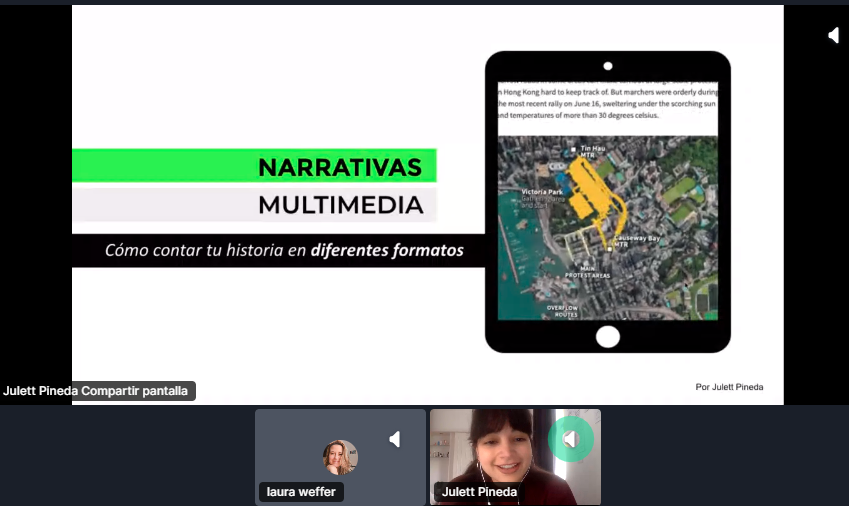849x506 pixels.
Task: Click the 'Julett Pineda' name label on the video
Action: coord(479,492)
